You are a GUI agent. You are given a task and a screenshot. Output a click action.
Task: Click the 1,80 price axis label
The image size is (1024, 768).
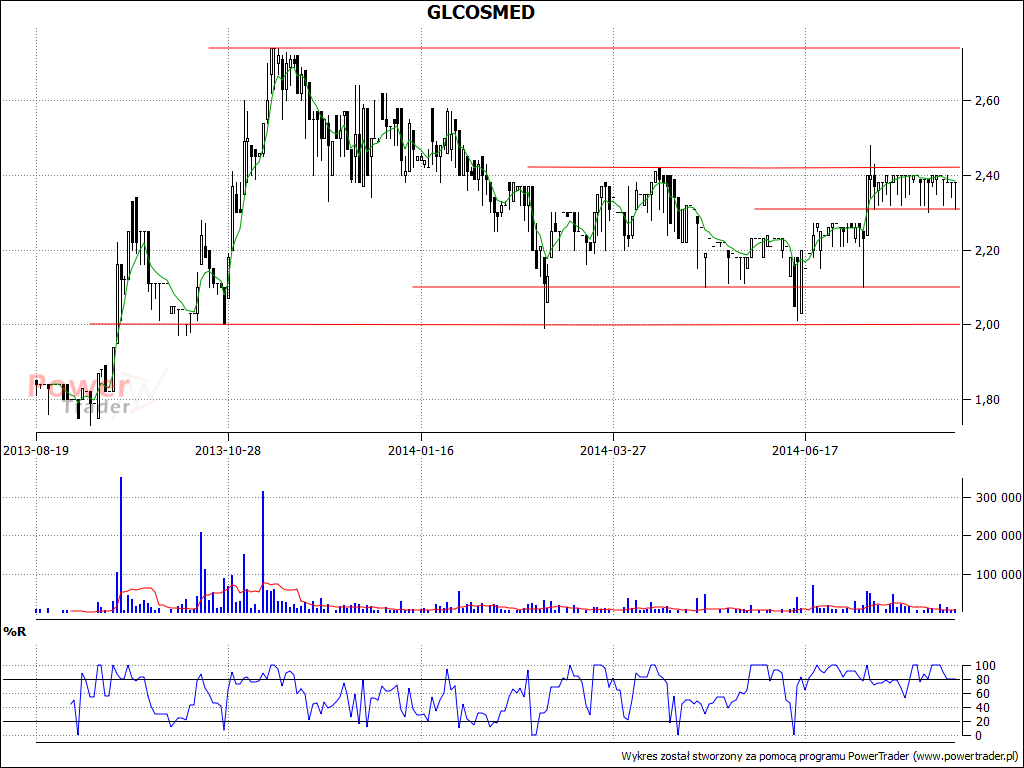coord(987,400)
